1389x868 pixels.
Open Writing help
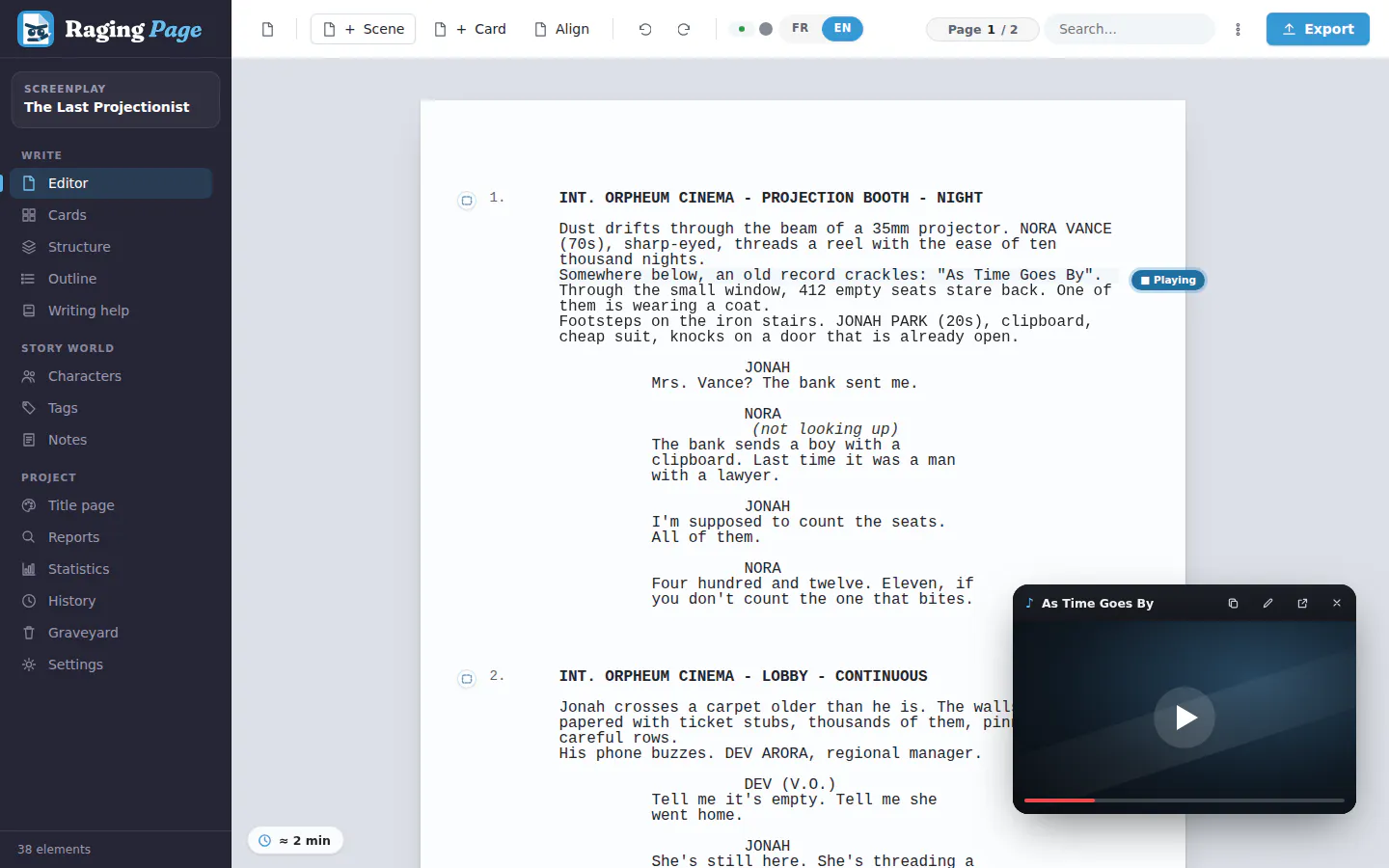111,311
